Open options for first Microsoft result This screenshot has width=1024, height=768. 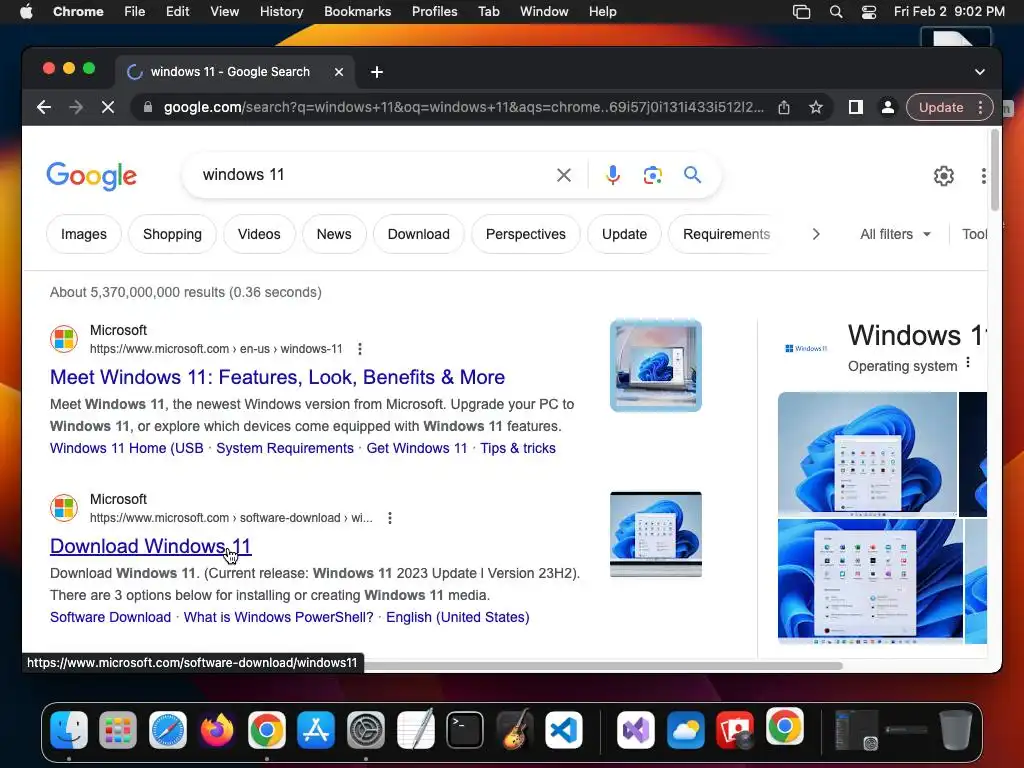[x=360, y=349]
